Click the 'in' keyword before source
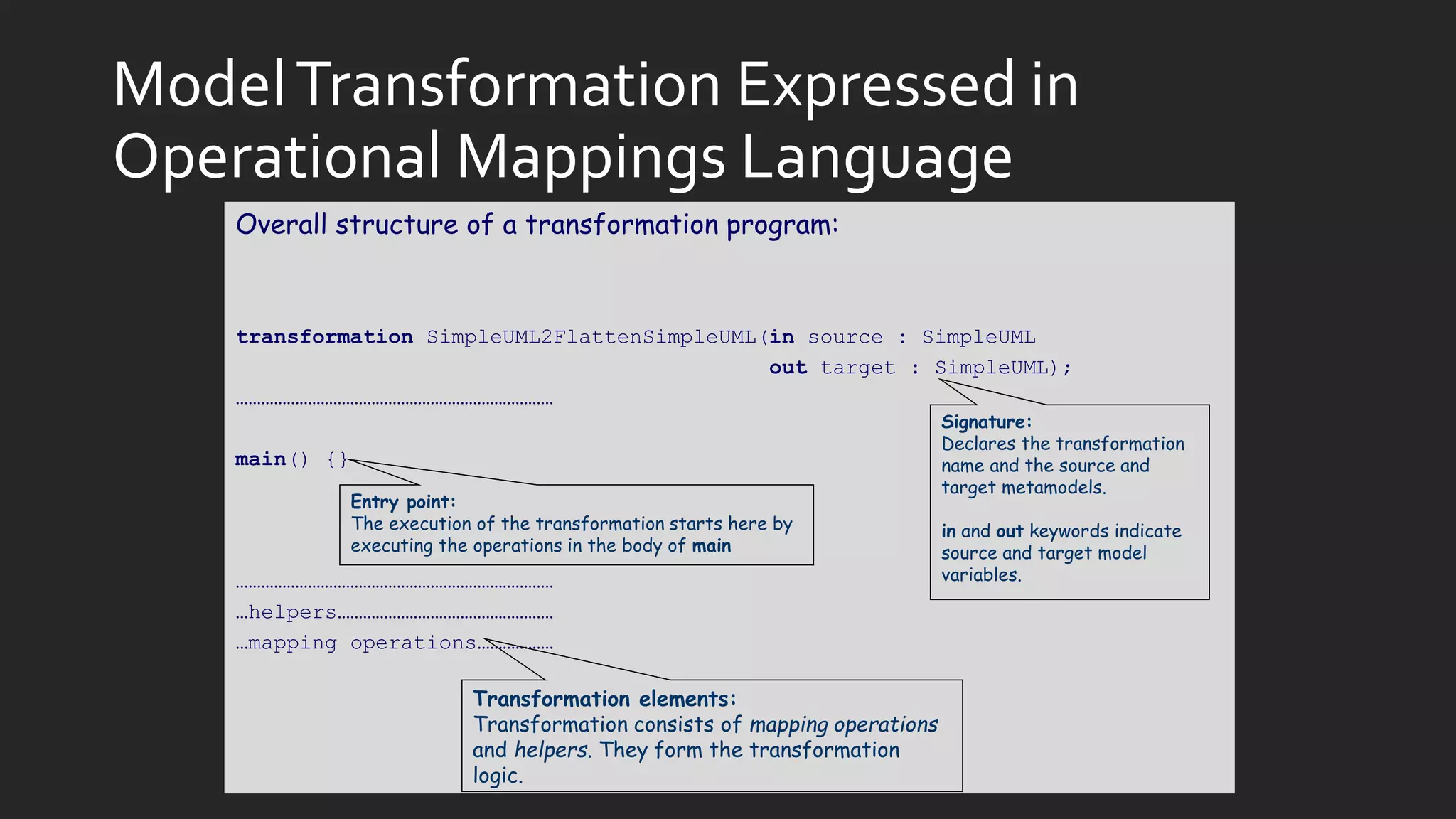The image size is (1456, 819). [x=781, y=337]
